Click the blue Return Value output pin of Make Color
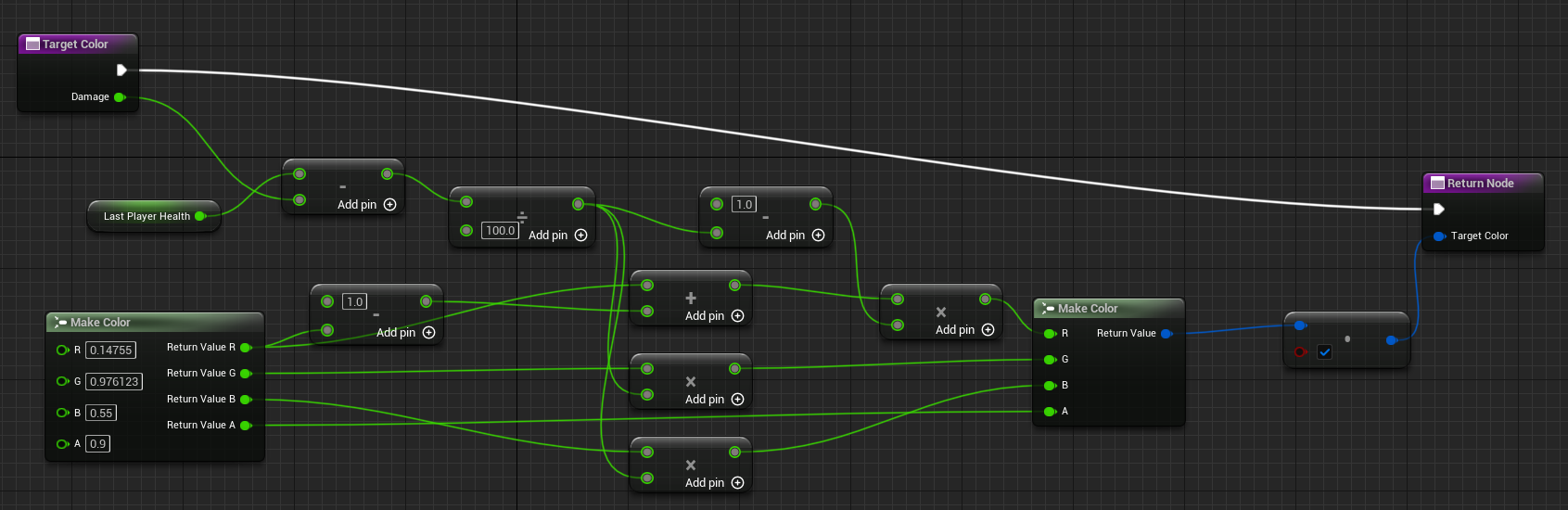This screenshot has width=1568, height=510. tap(1166, 333)
